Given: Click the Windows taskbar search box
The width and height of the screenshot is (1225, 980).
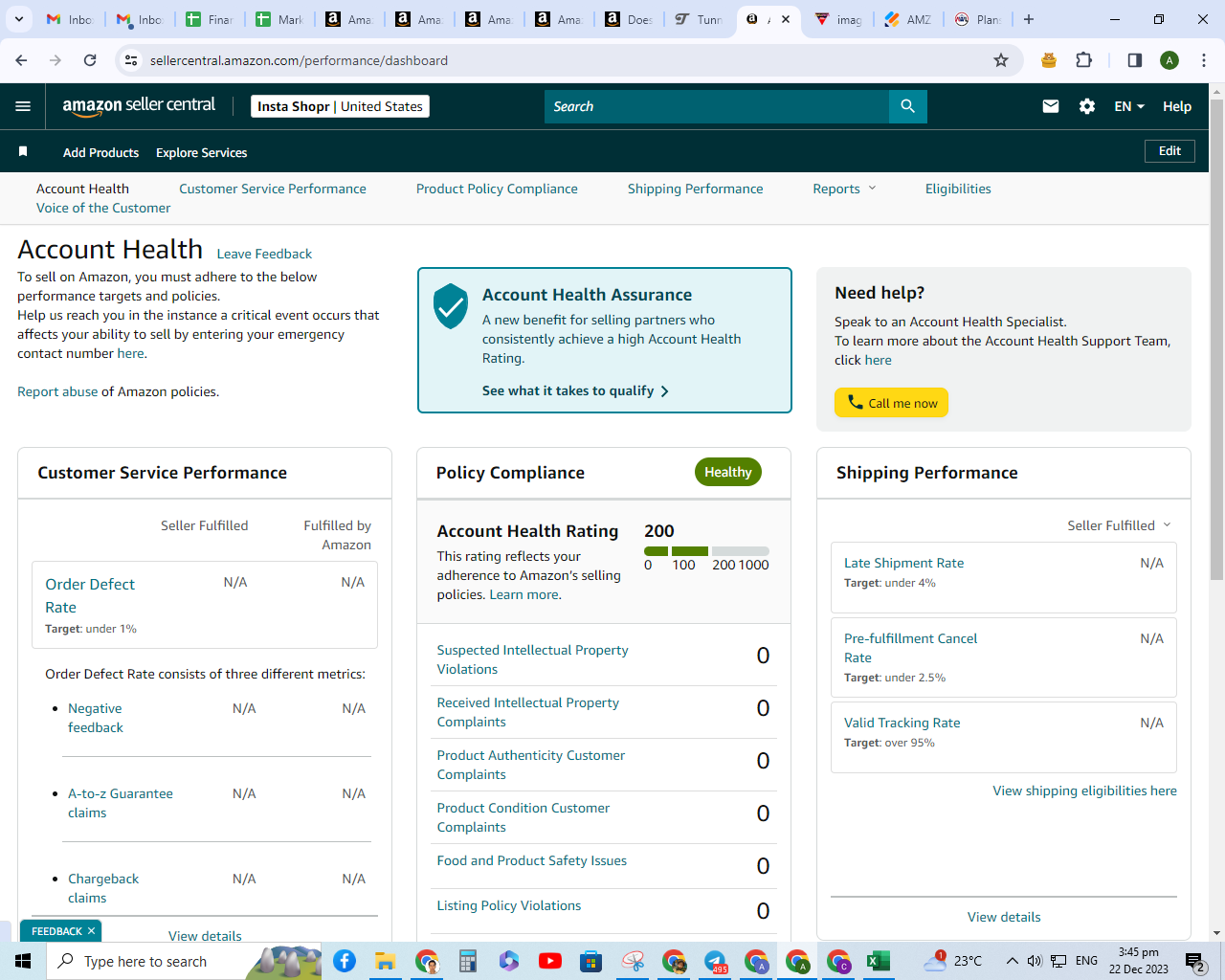Looking at the screenshot, I should (184, 961).
